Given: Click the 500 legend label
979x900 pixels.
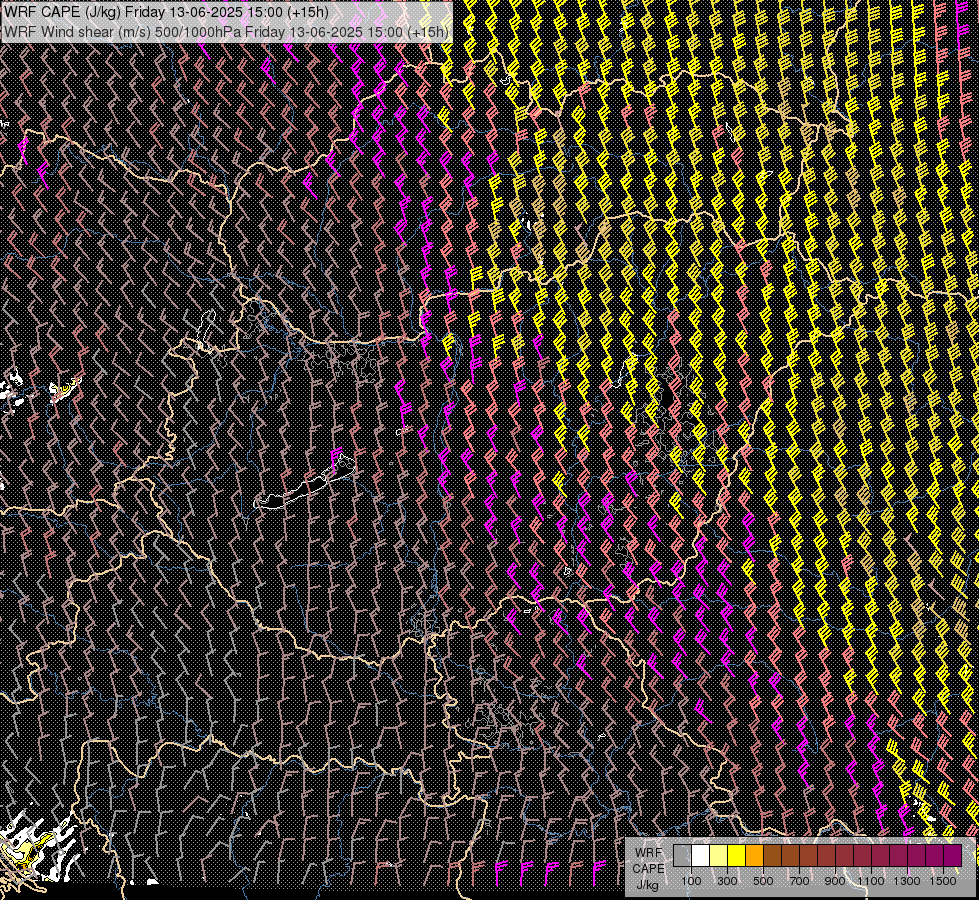Looking at the screenshot, I should (763, 881).
